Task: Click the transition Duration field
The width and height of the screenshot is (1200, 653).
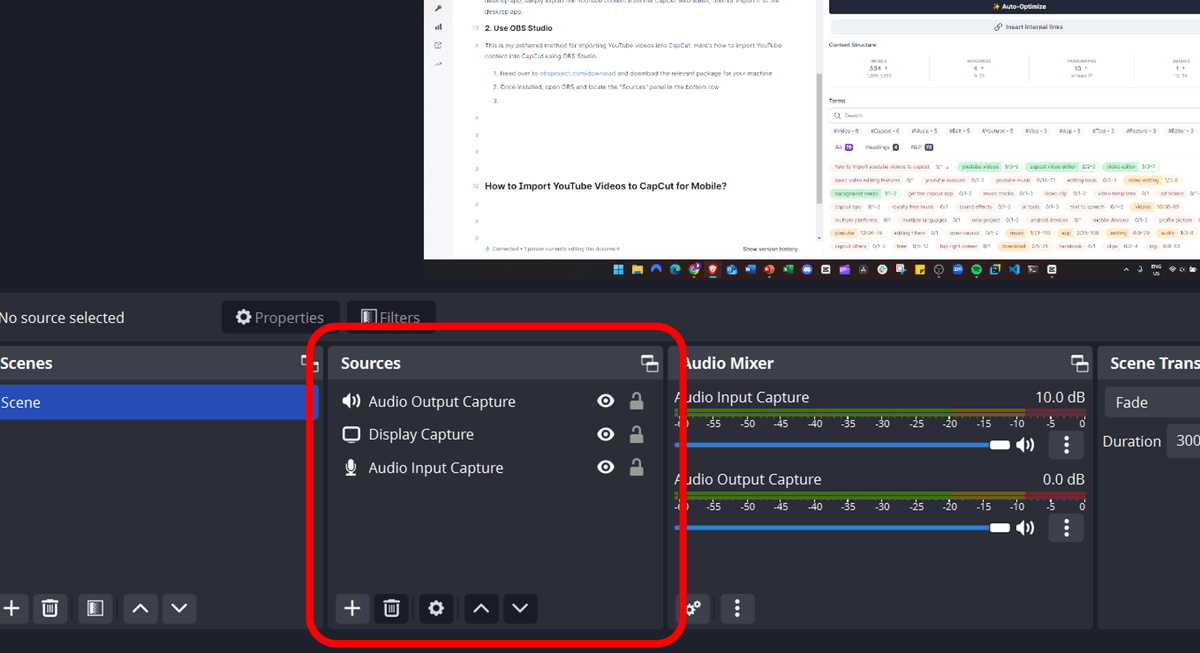Action: [1184, 441]
